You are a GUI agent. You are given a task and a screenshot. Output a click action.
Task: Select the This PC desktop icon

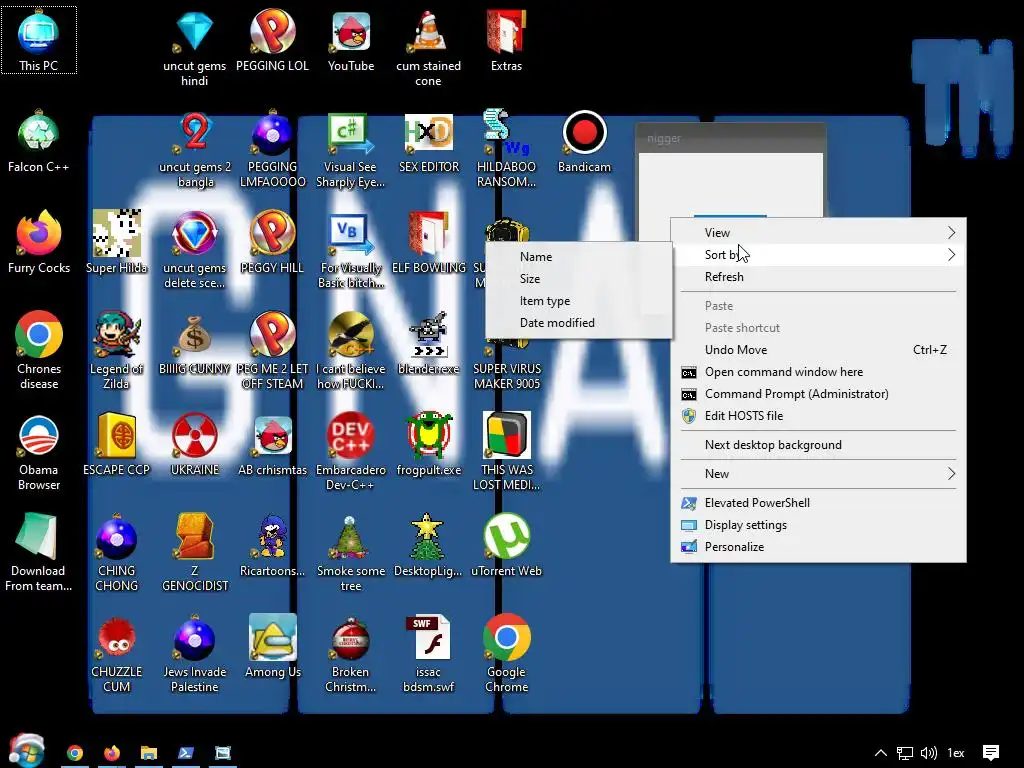tap(39, 40)
